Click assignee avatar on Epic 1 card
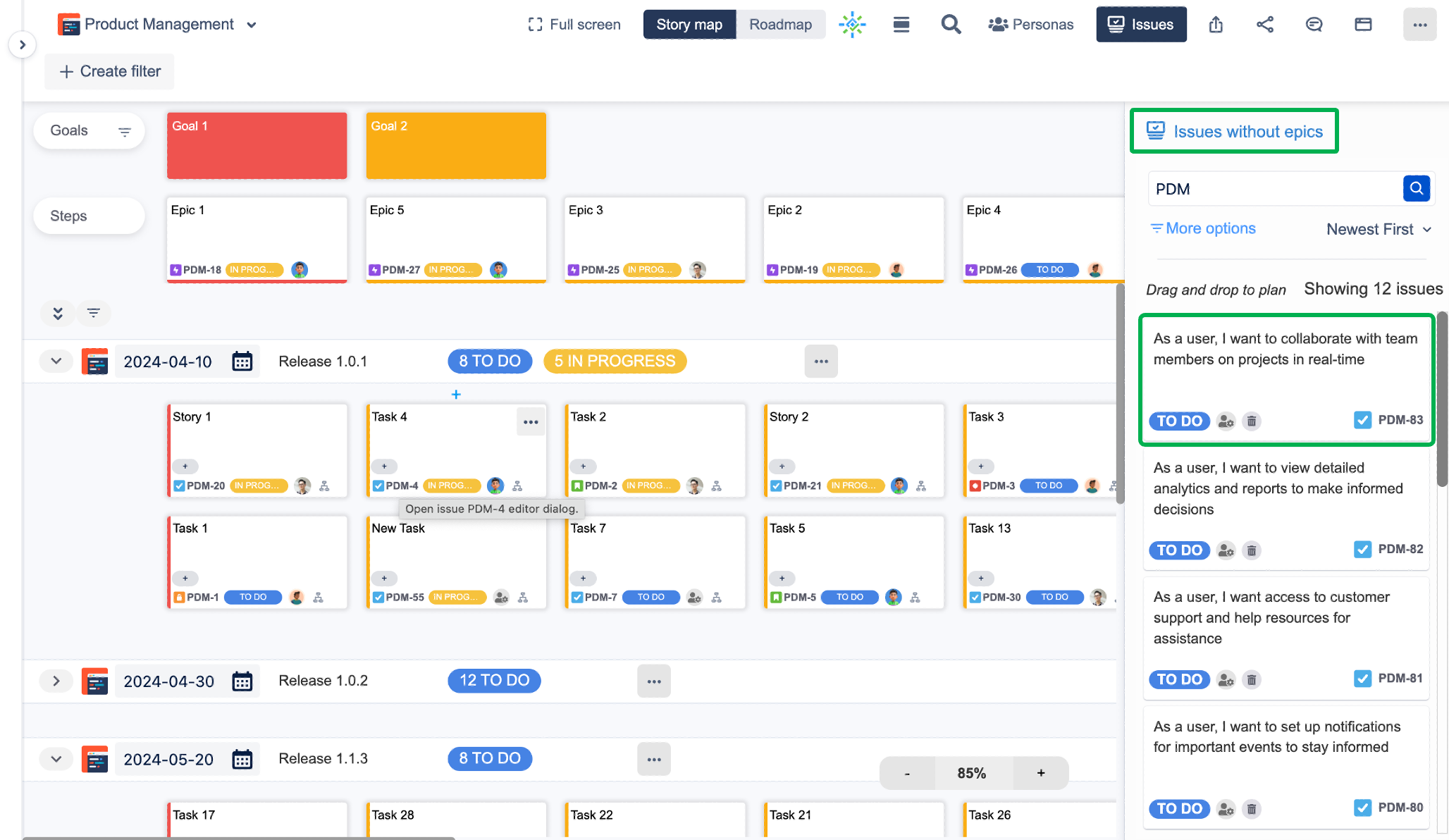The height and width of the screenshot is (840, 1449). 300,270
